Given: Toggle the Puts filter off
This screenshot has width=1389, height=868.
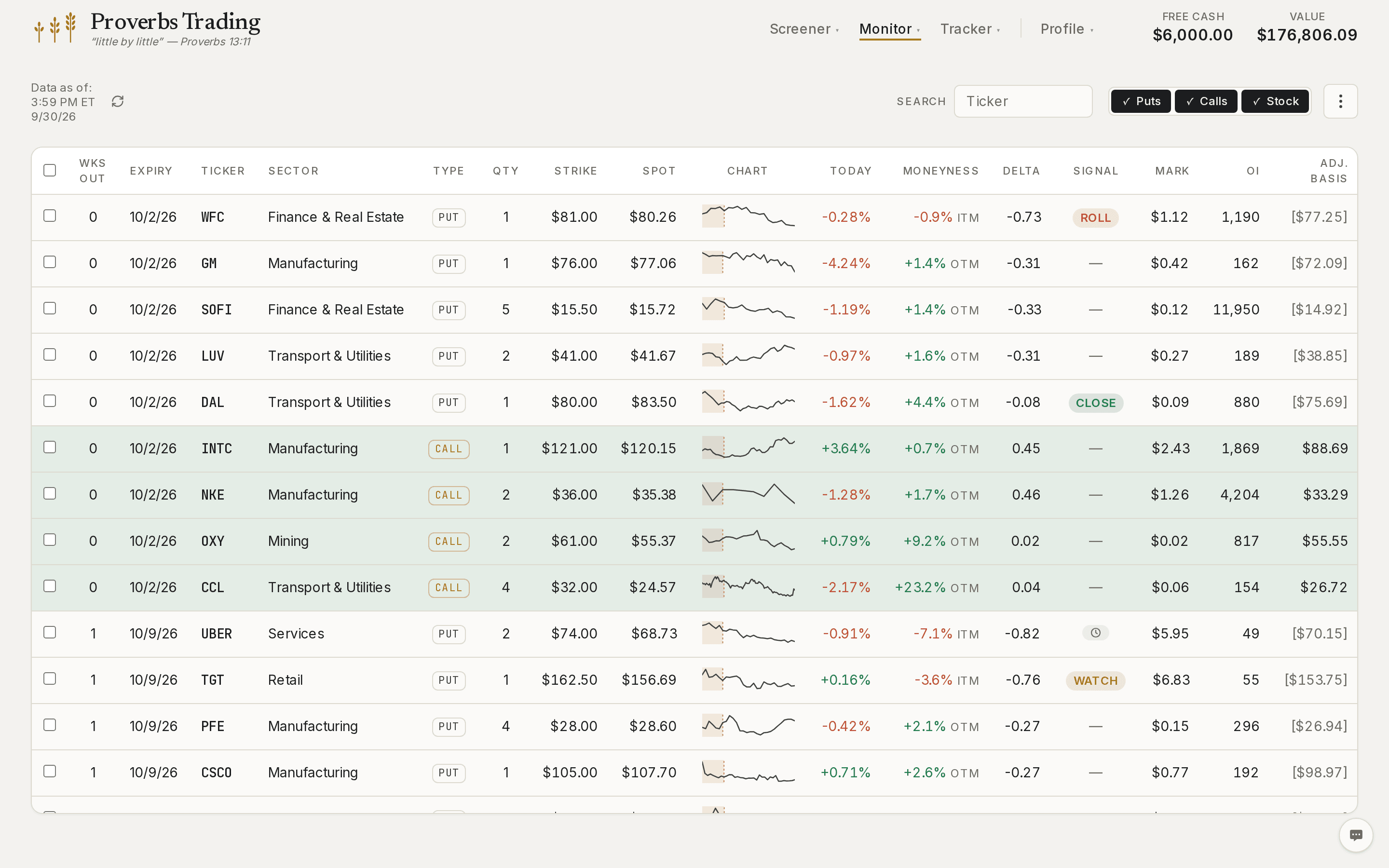Looking at the screenshot, I should (x=1141, y=102).
